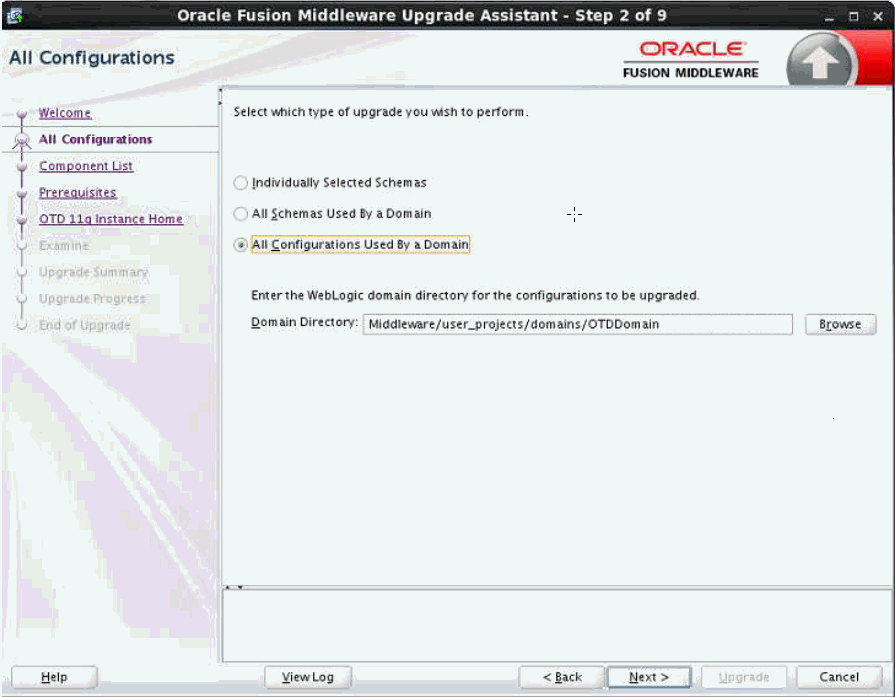Click the OTD 11g Instance Home node icon
Screen dimensions: 895x697
point(22,220)
